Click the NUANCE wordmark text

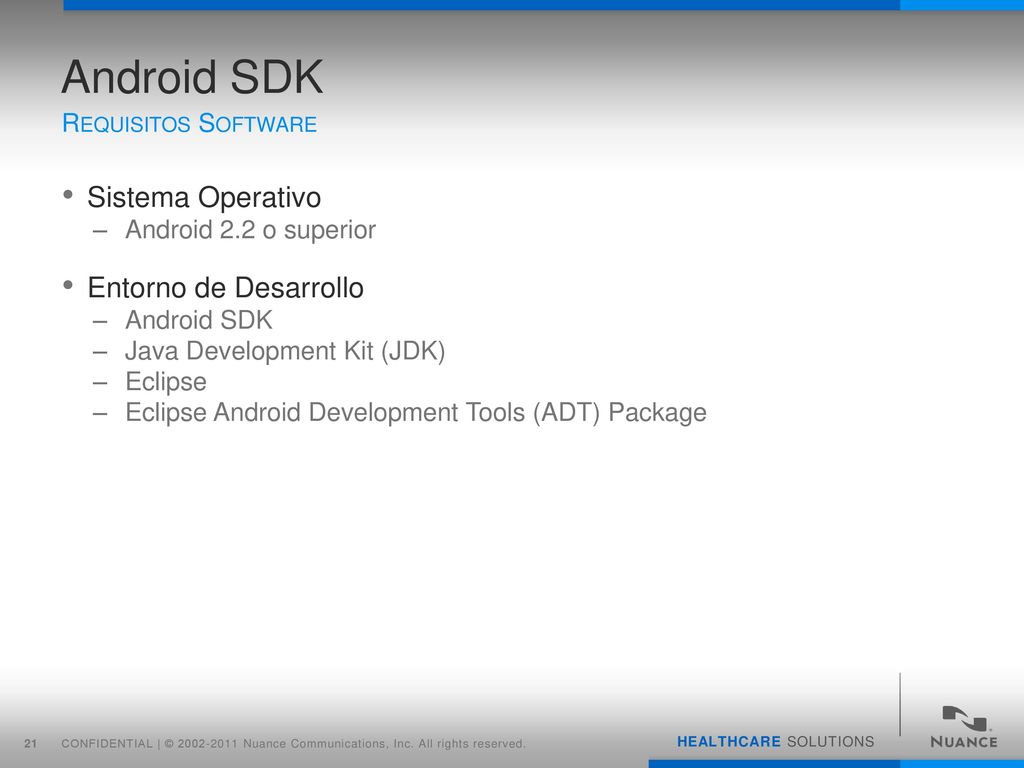pos(964,742)
